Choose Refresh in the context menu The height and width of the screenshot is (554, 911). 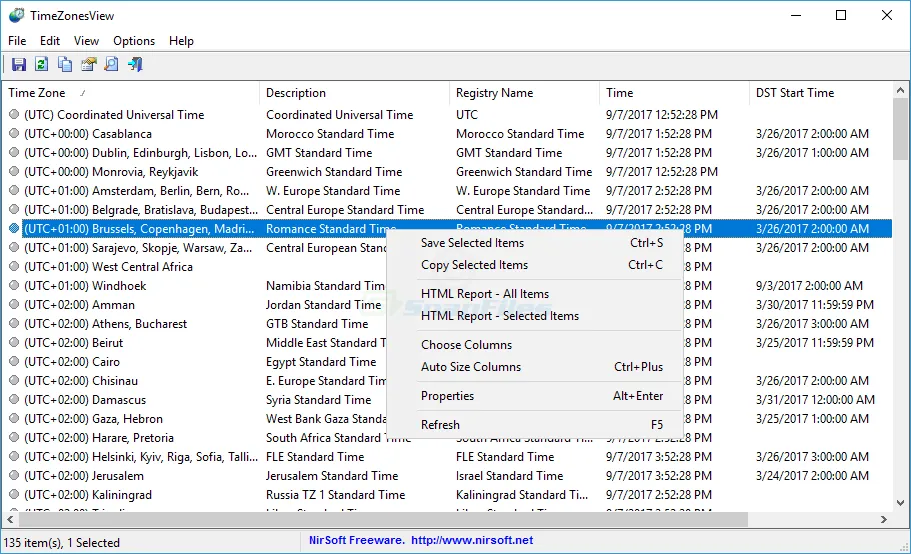tap(535, 425)
